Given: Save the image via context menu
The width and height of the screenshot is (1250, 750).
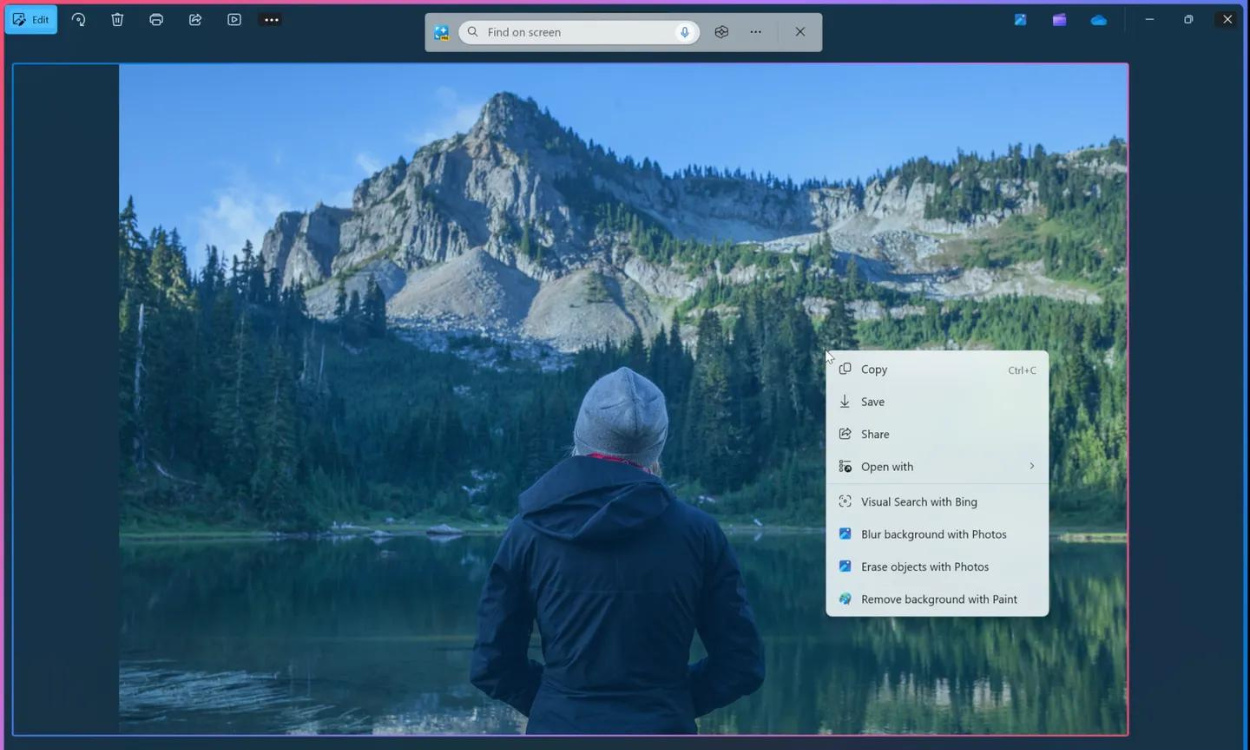Looking at the screenshot, I should pyautogui.click(x=873, y=401).
